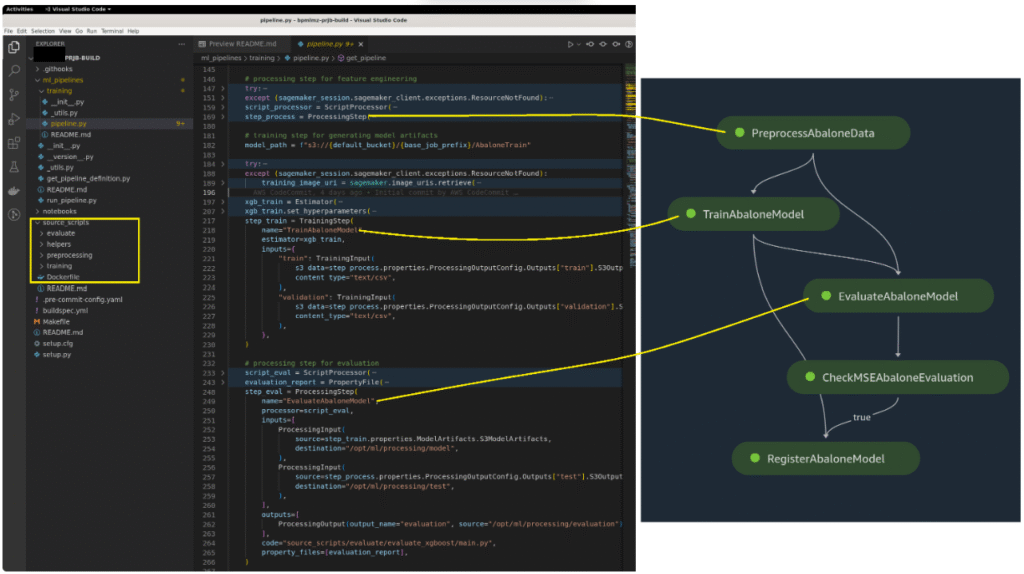This screenshot has height=574, width=1024.
Task: Open the Docker view in activity bar
Action: coord(14,191)
